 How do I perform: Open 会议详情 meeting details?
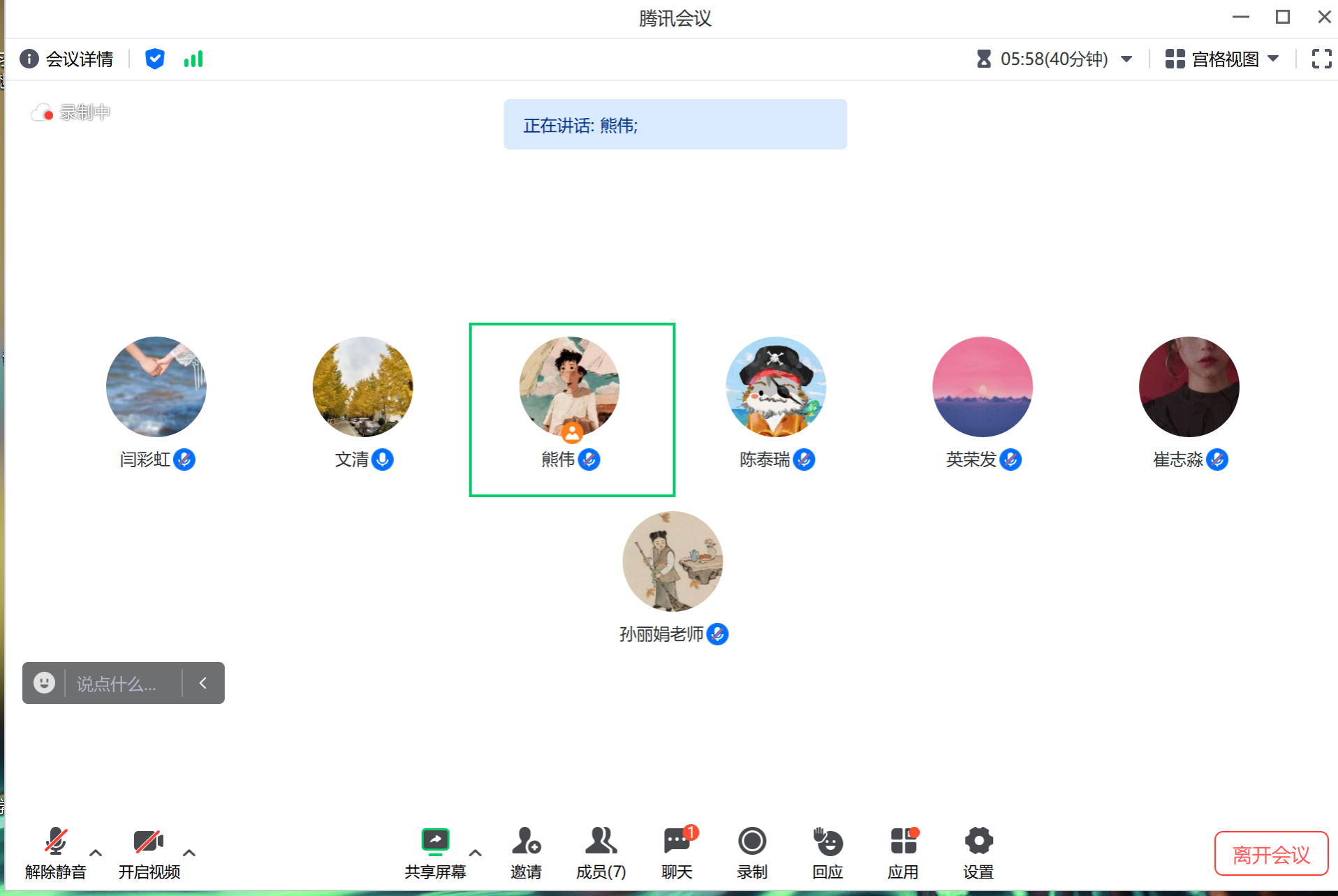coord(66,59)
